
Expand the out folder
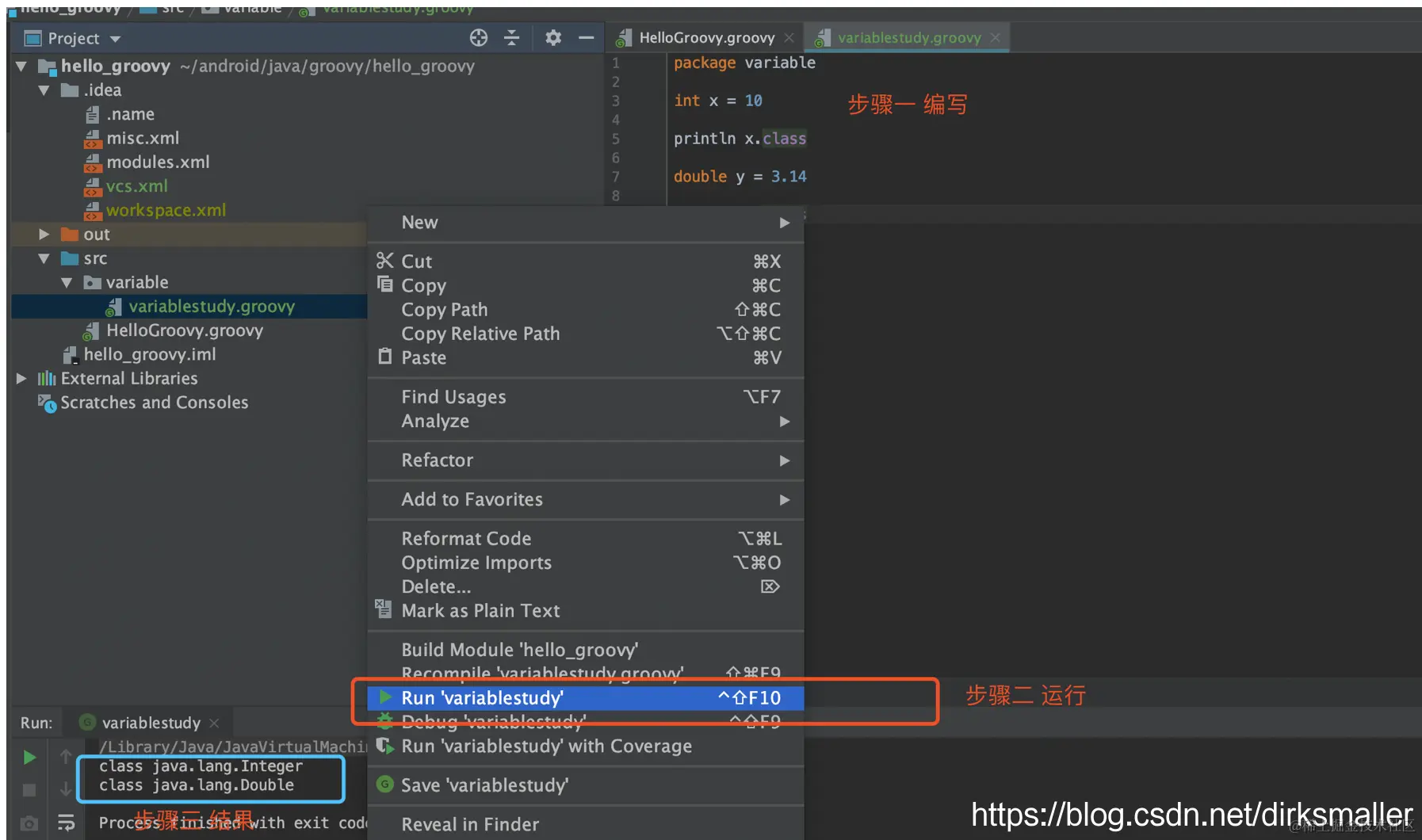44,235
